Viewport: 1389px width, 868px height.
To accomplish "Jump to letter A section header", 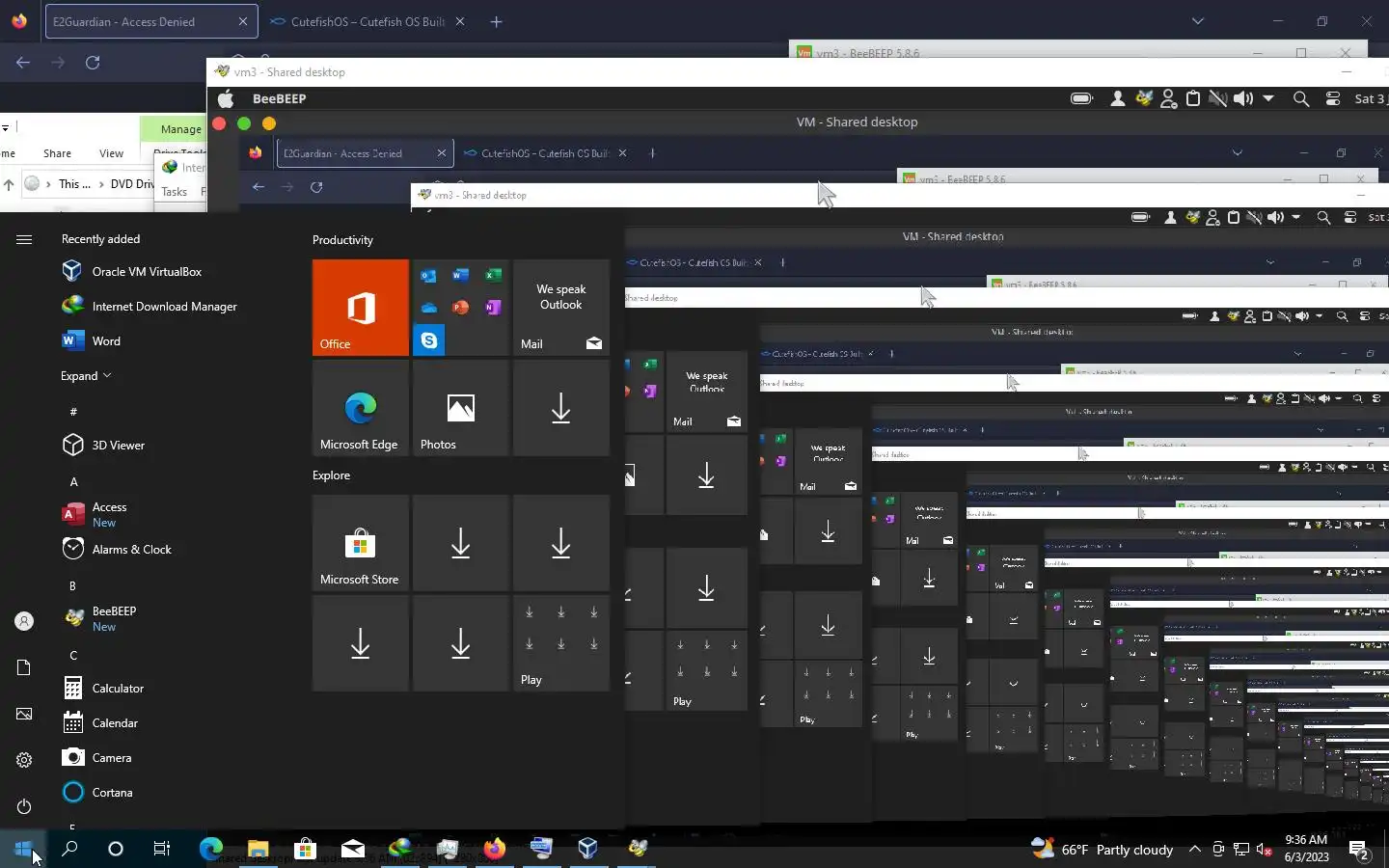I will [x=73, y=481].
